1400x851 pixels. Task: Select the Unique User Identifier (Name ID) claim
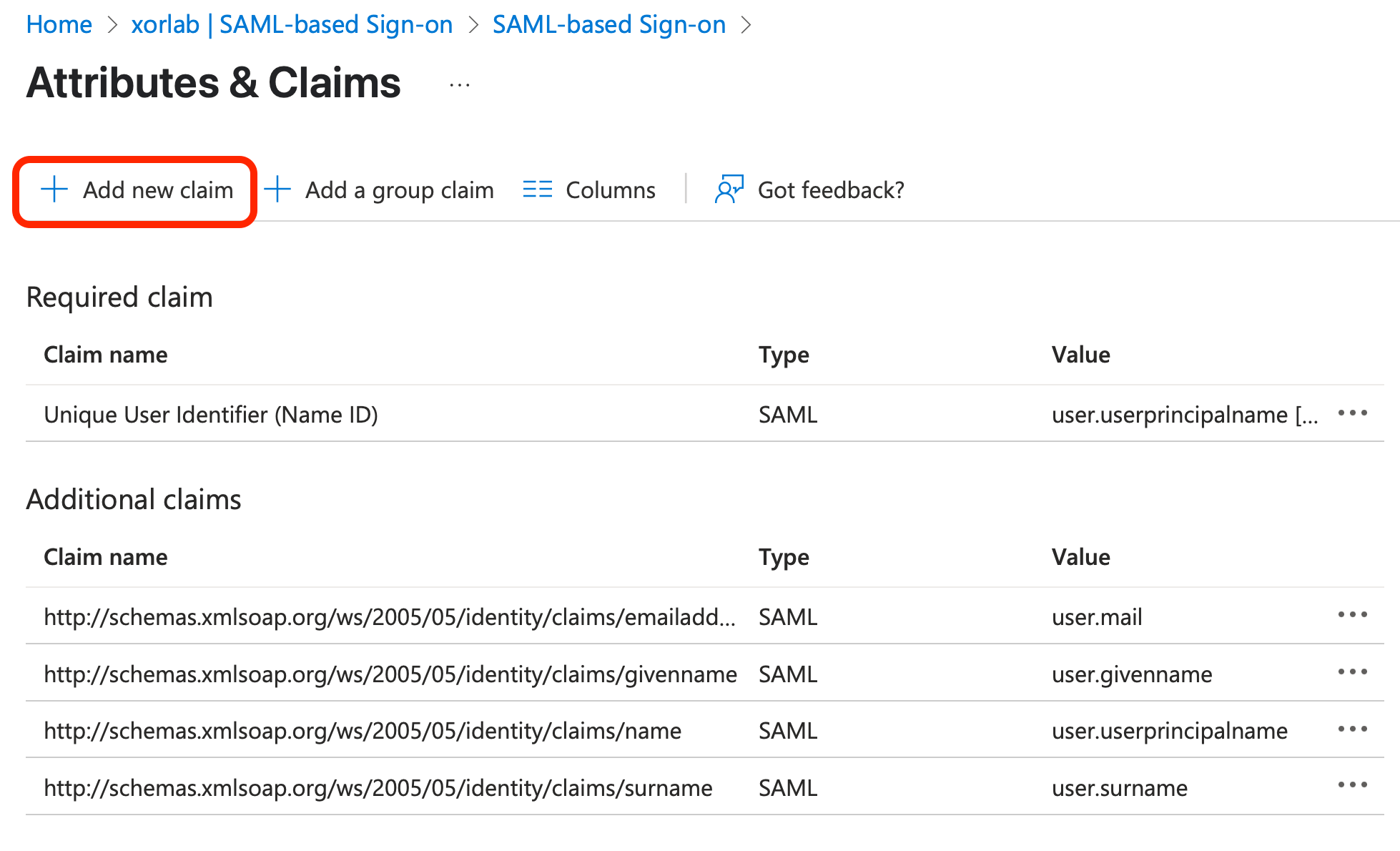(x=211, y=415)
